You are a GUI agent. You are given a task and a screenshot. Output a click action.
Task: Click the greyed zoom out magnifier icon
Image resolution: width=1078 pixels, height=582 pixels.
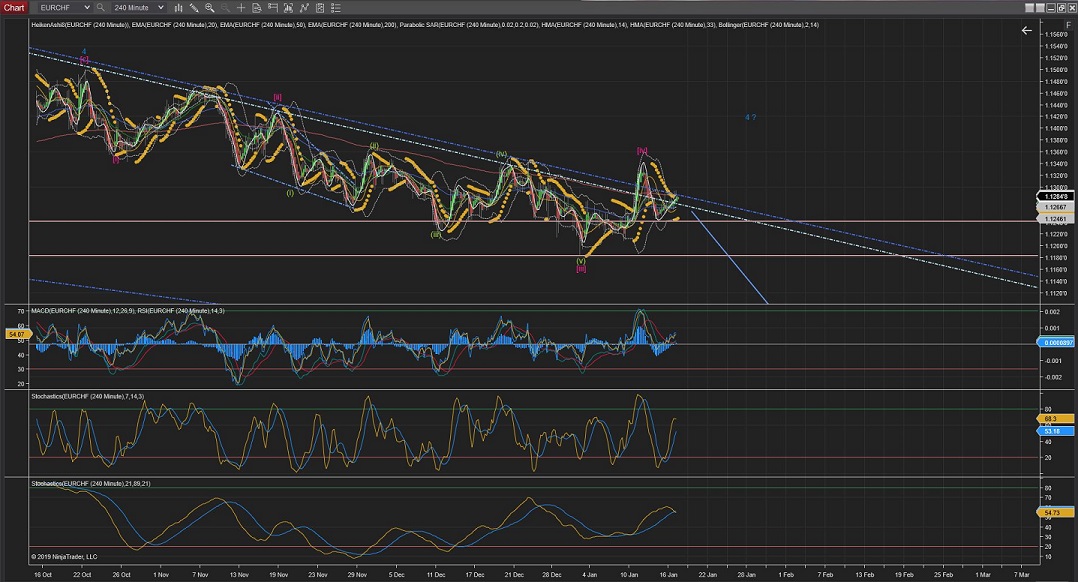[225, 8]
